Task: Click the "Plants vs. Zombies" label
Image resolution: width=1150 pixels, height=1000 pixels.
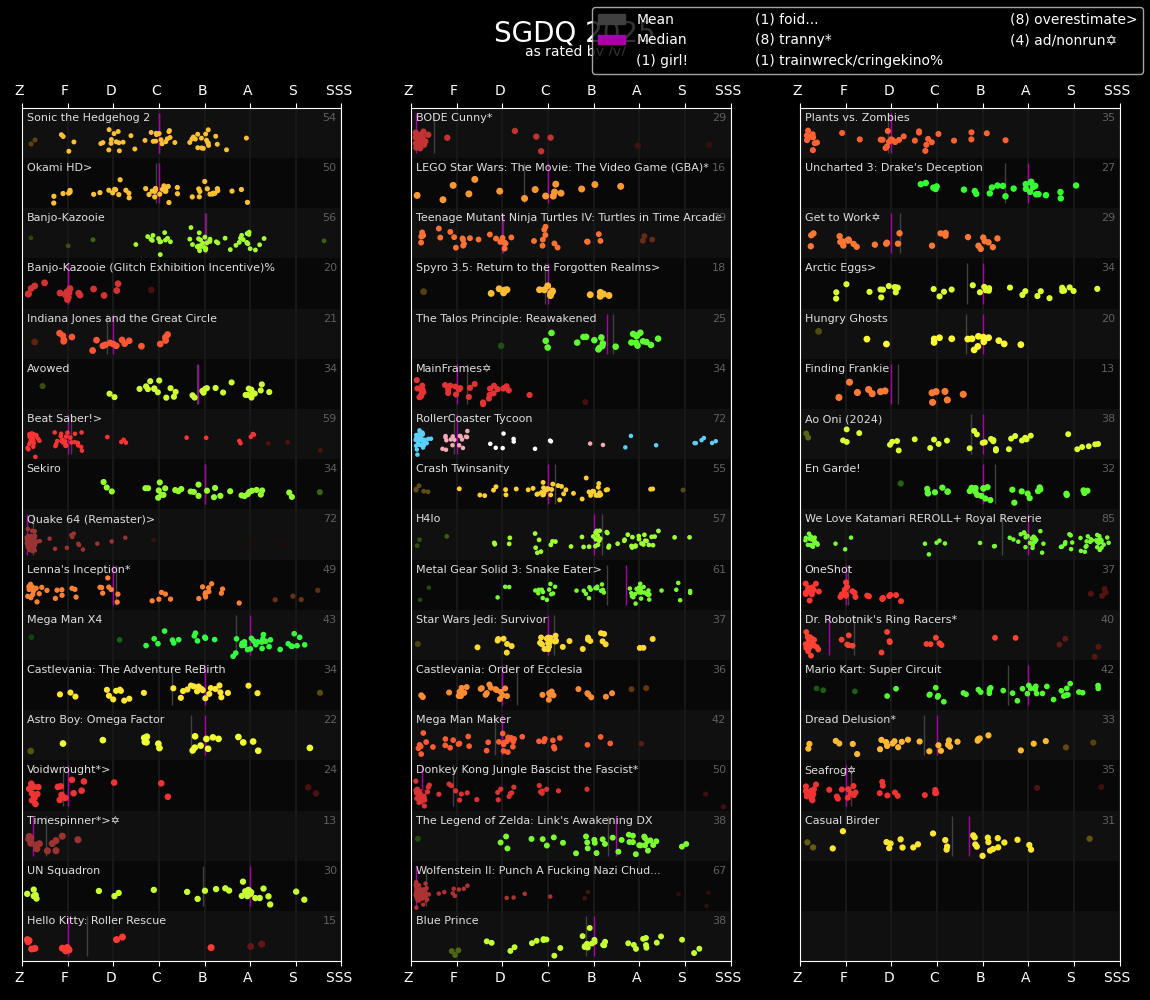Action: click(857, 117)
